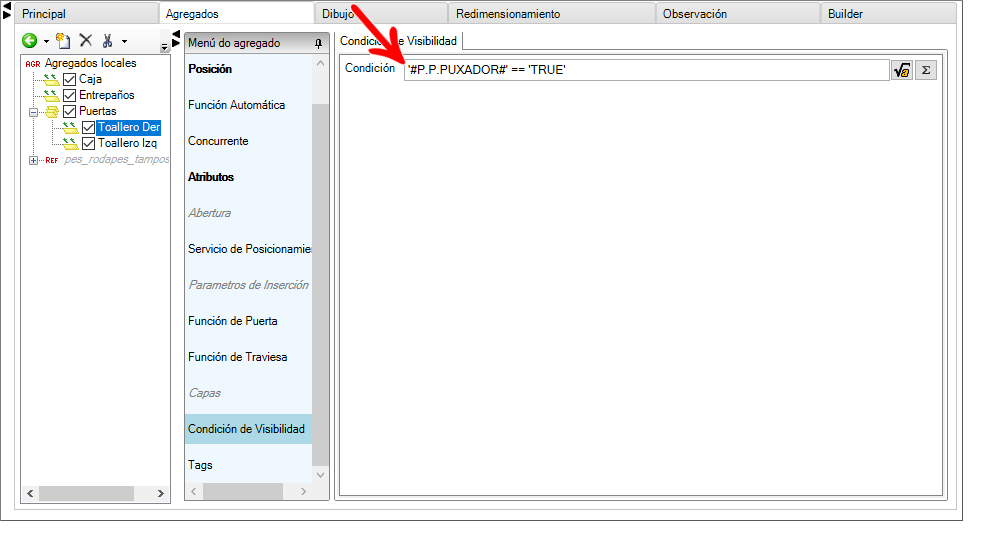
Task: Select Agregados locales root tree item
Action: [x=90, y=63]
